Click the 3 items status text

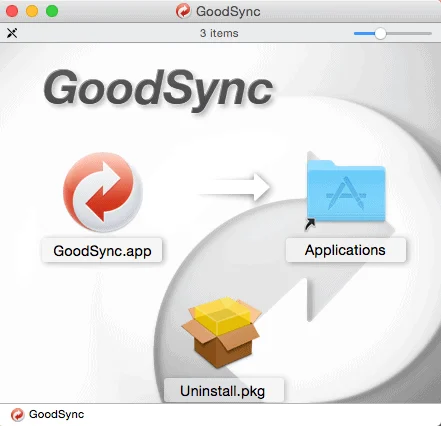[219, 33]
